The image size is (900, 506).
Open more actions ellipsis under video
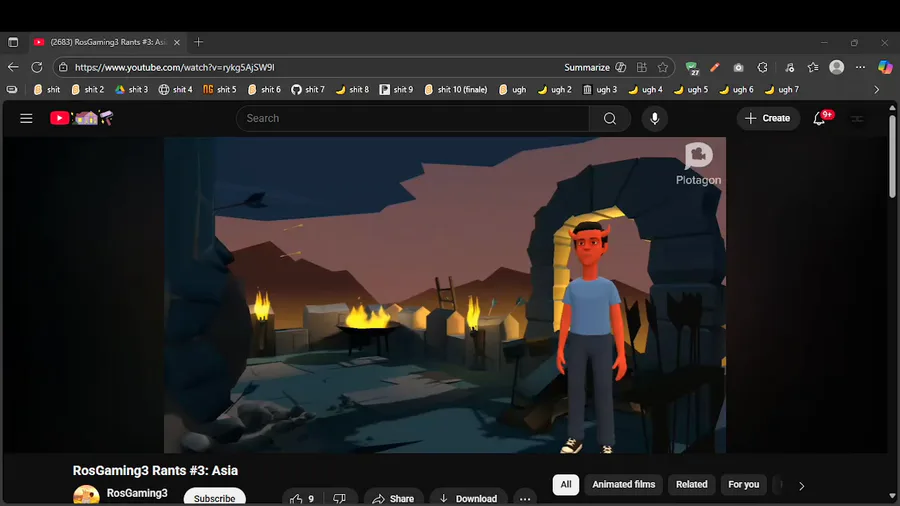point(525,498)
